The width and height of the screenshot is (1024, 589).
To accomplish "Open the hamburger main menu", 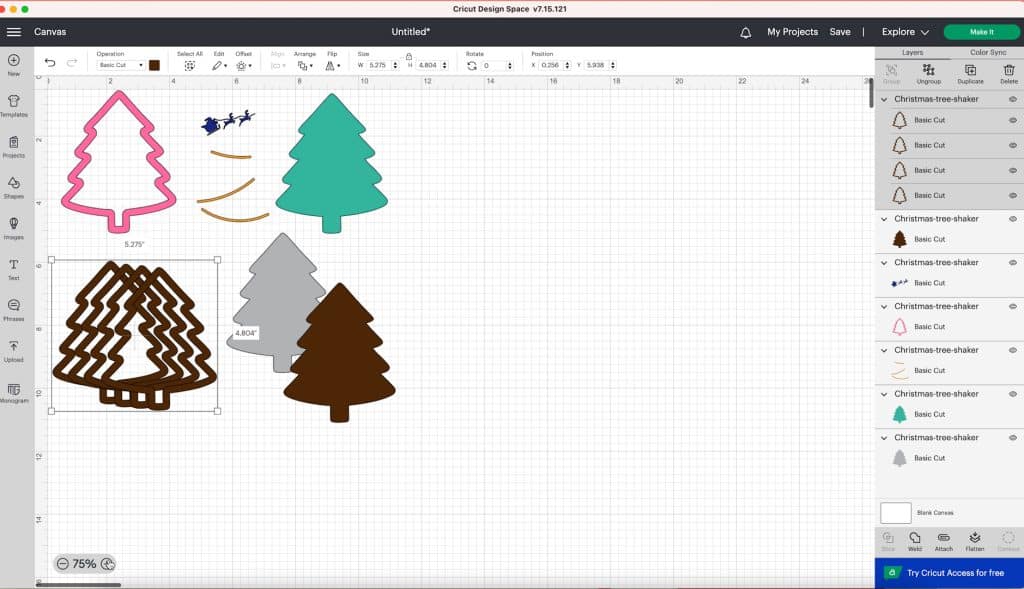I will pos(14,31).
